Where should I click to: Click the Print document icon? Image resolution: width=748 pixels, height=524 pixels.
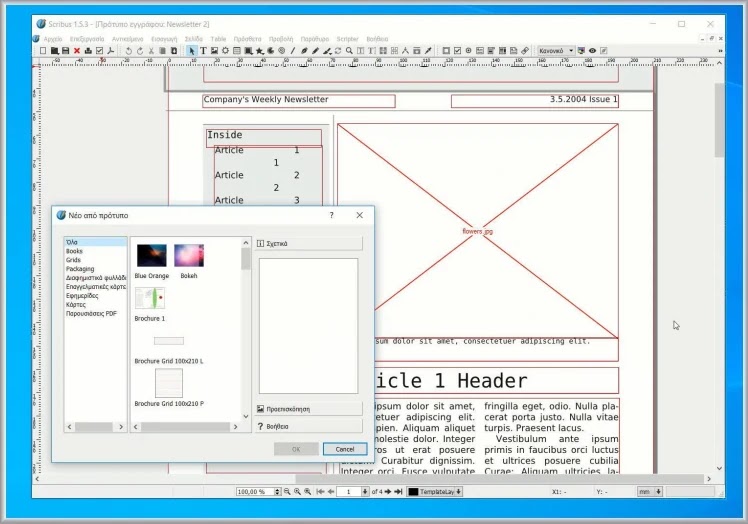point(88,51)
